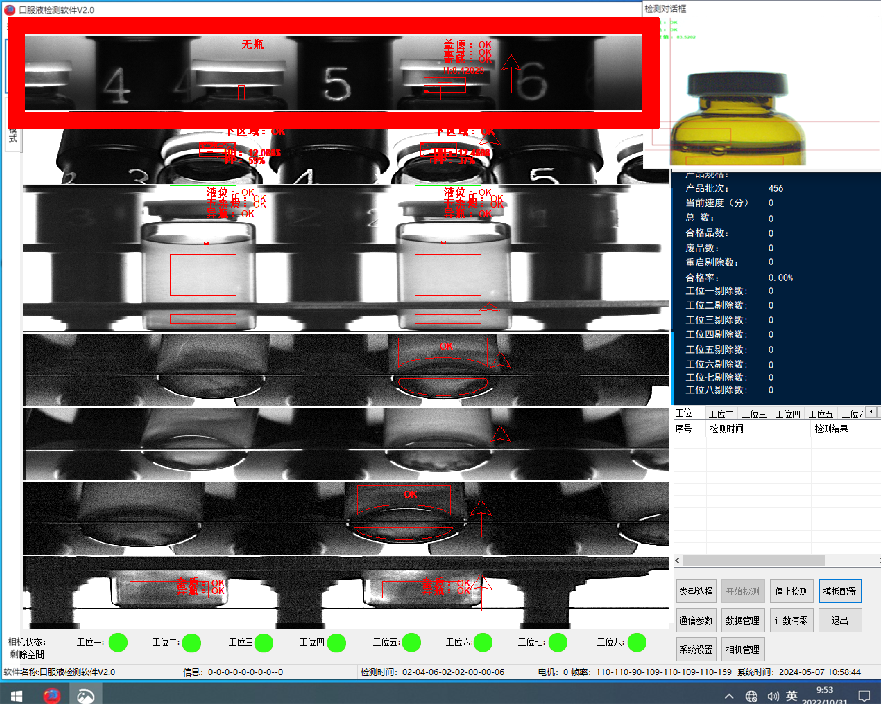882x704 pixels.
Task: Click the green 工位一 camera status indicator
Action: click(118, 641)
